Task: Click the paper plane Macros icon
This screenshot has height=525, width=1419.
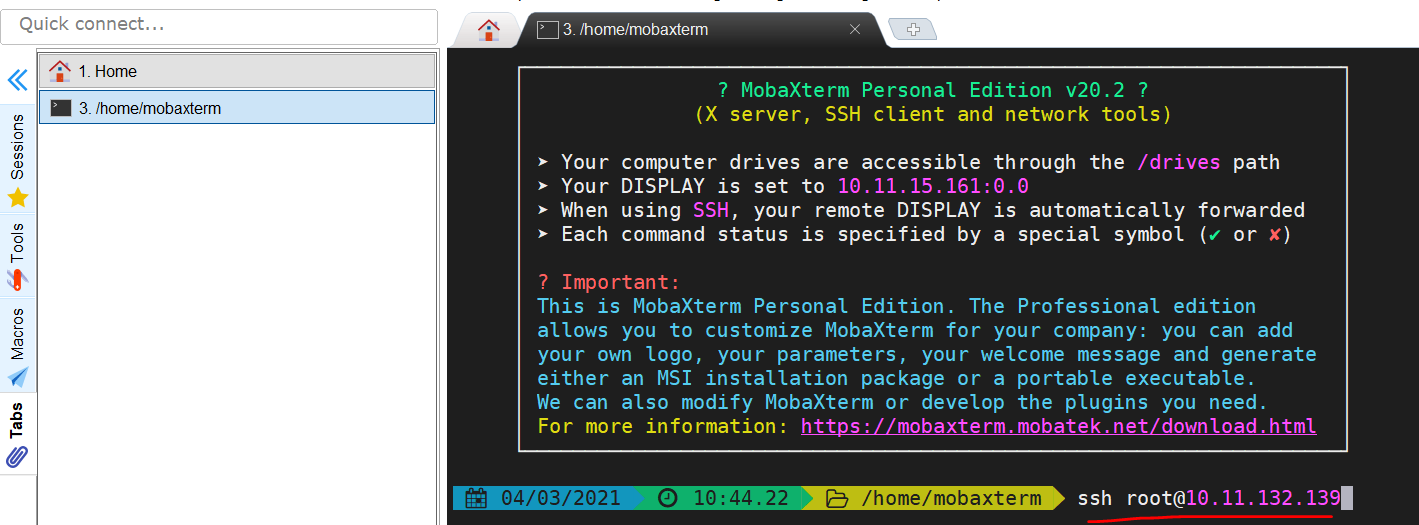Action: [x=18, y=377]
